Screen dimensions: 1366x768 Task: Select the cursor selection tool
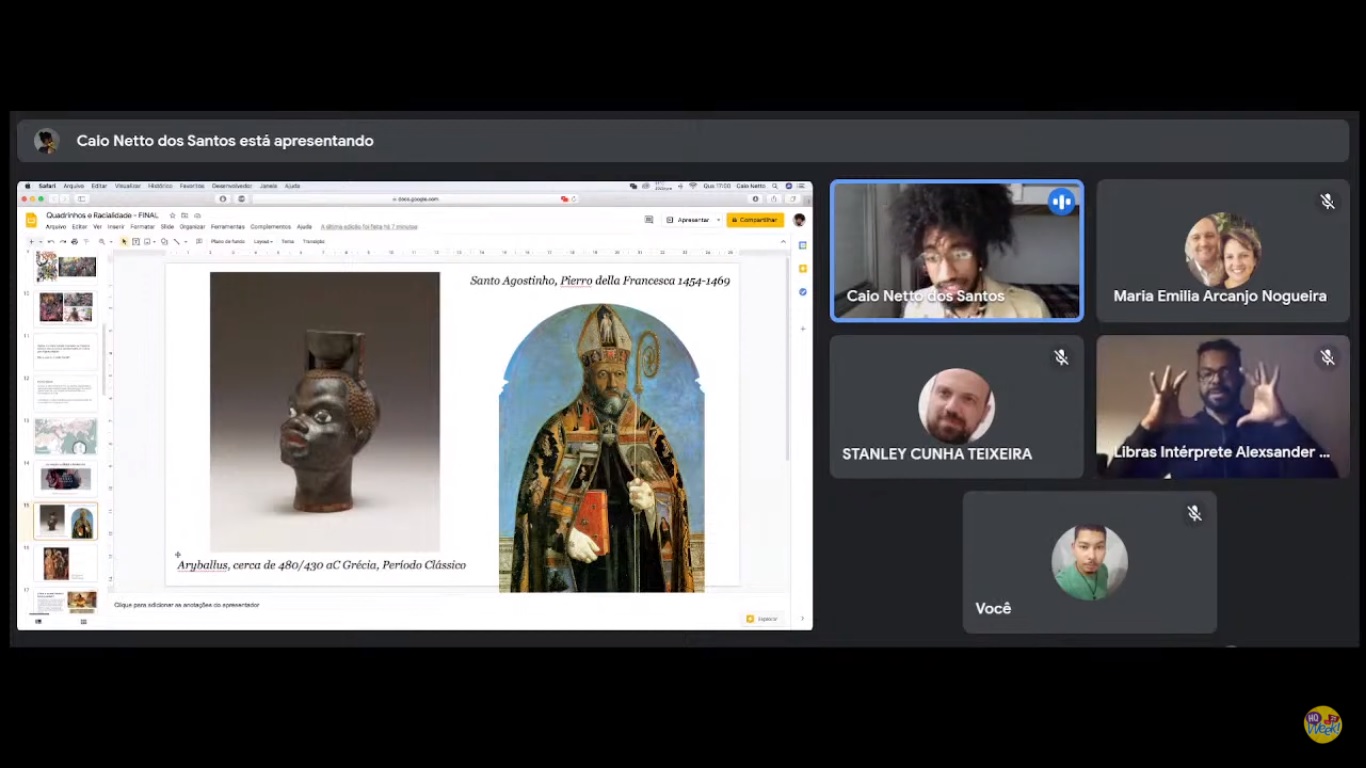(124, 242)
